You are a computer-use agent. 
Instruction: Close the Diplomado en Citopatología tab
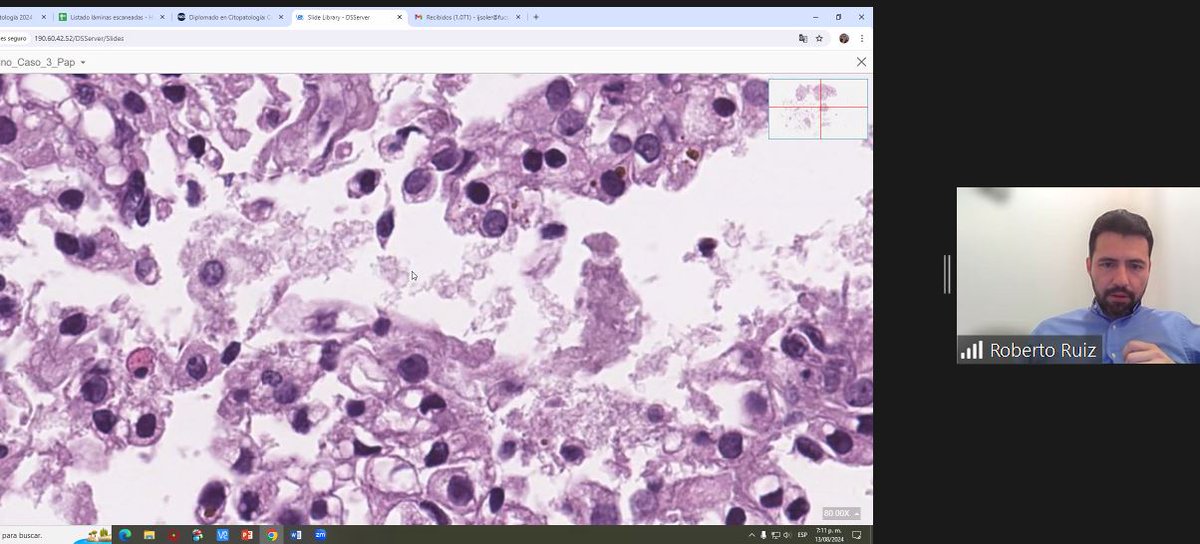281,17
